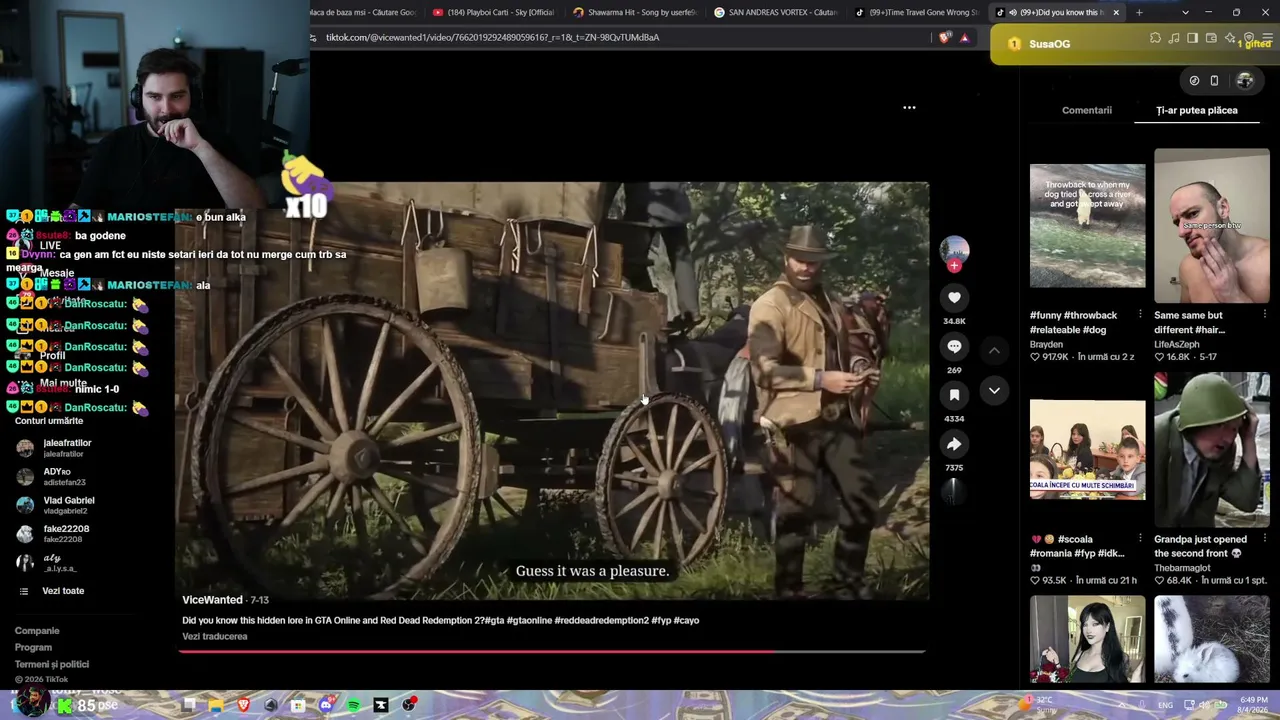Open comments via the speech bubble icon
The image size is (1280, 720).
pyautogui.click(x=954, y=346)
